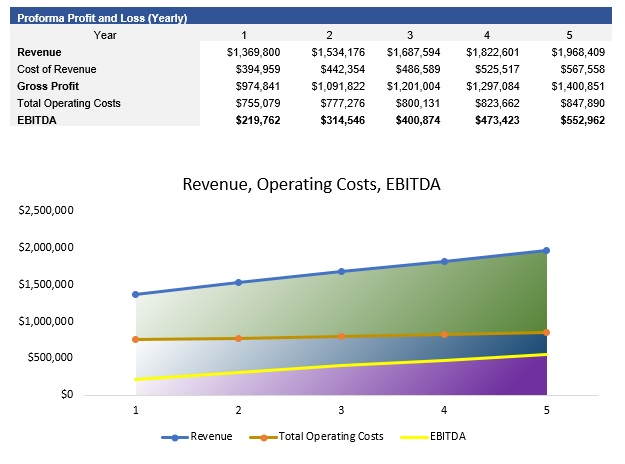Image resolution: width=625 pixels, height=464 pixels.
Task: Click the $2,500,000 axis label
Action: tap(46, 210)
